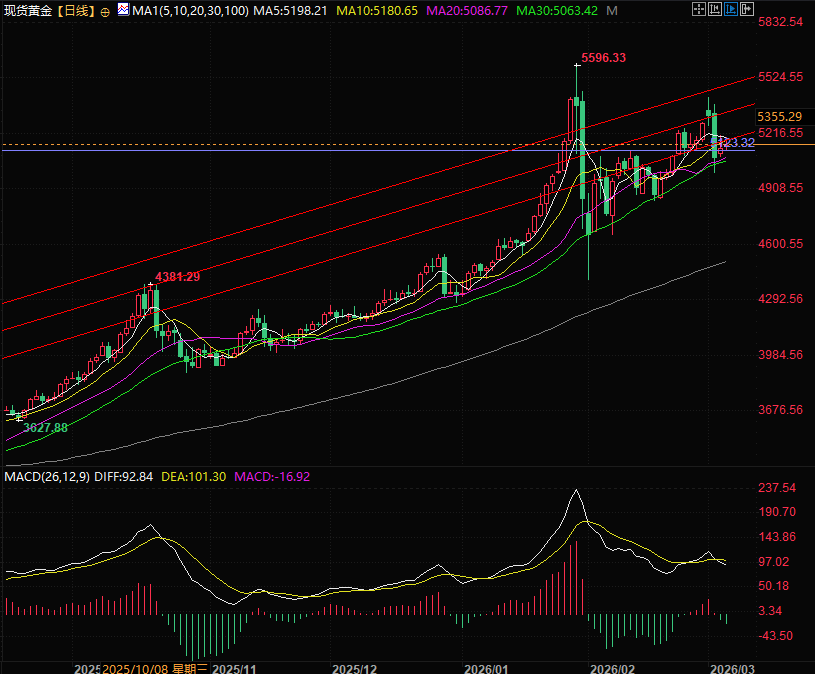This screenshot has width=815, height=674.
Task: Click the 2025/10/08 date marker on time axis
Action: tap(138, 667)
